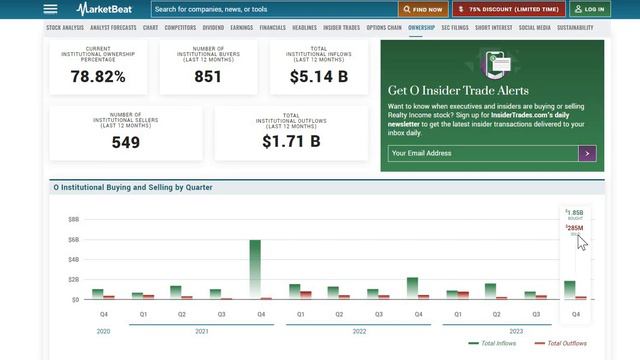
Task: Open the Social Media tab
Action: point(535,27)
